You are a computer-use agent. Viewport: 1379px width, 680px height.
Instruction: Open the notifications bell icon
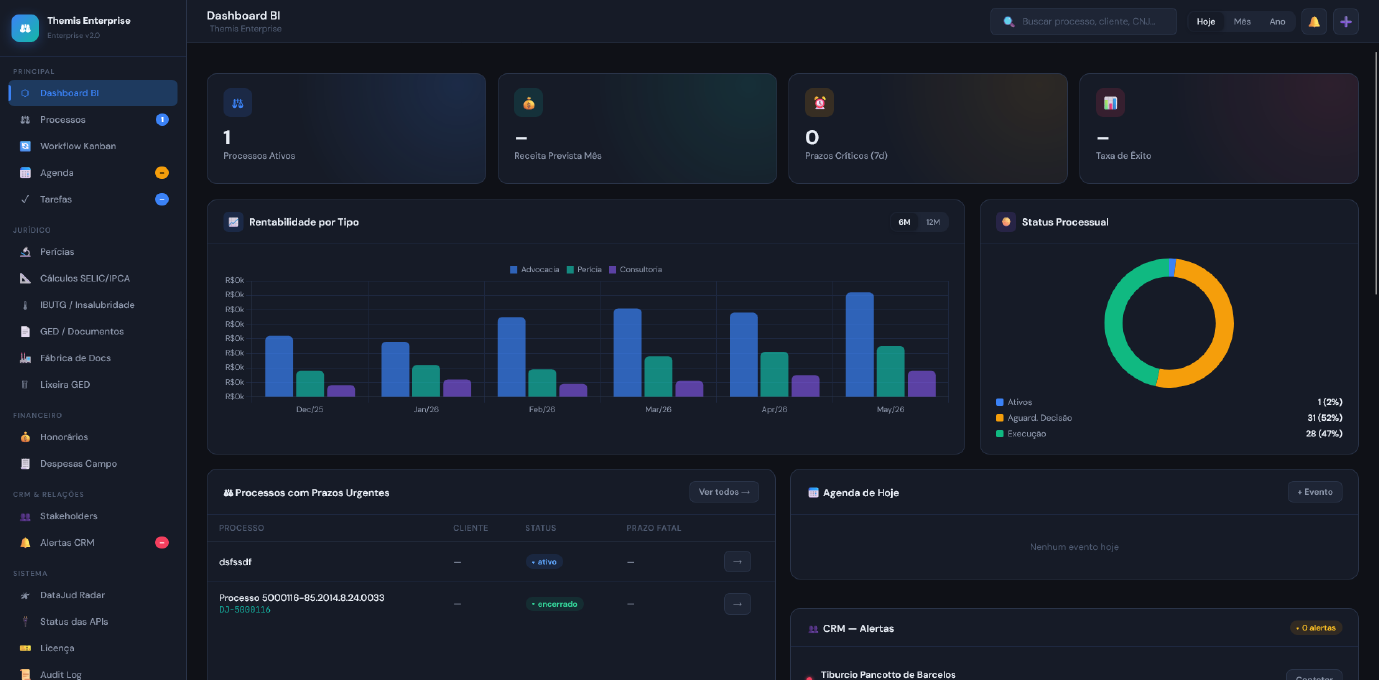[x=1314, y=21]
